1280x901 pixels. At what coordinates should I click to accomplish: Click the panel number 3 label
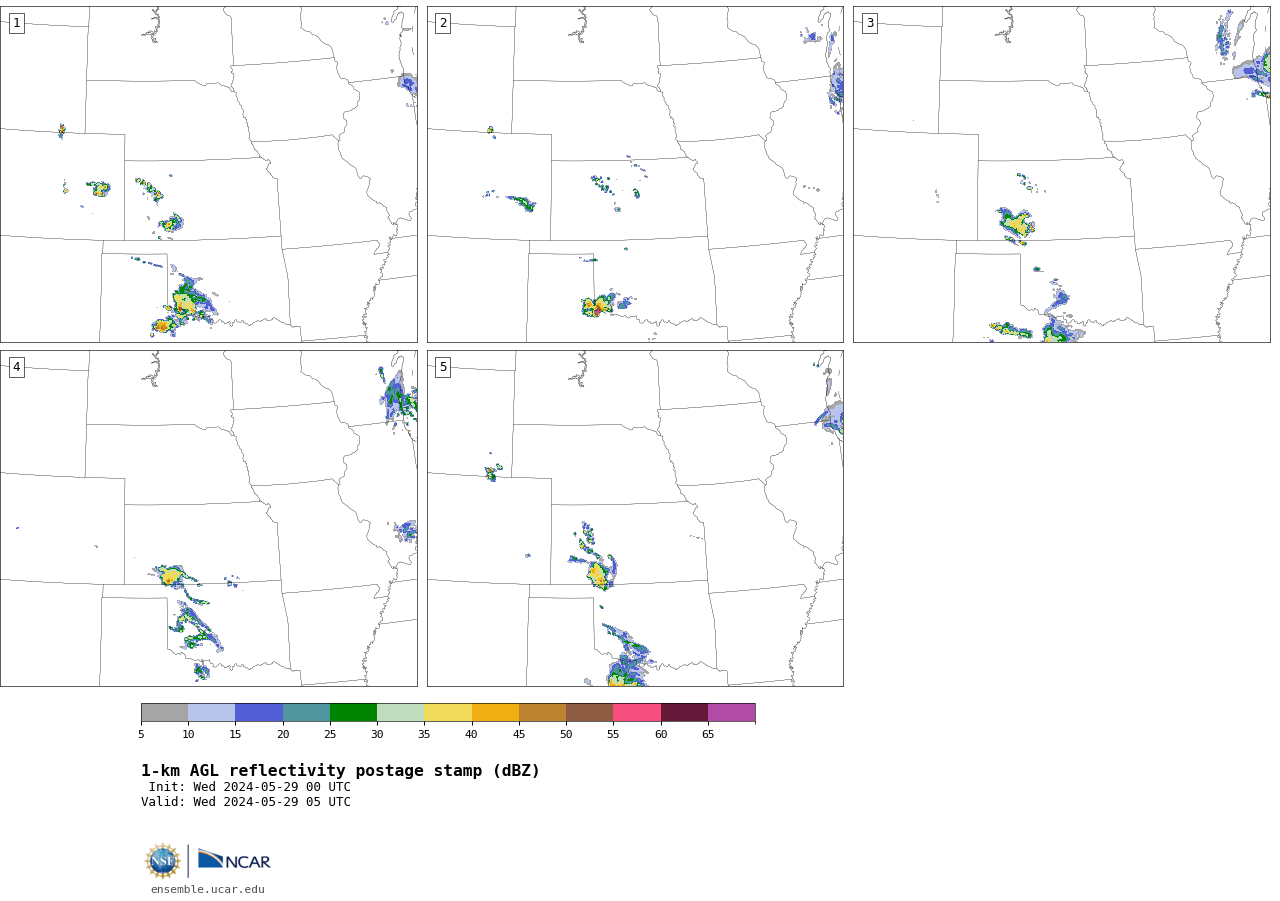coord(869,23)
